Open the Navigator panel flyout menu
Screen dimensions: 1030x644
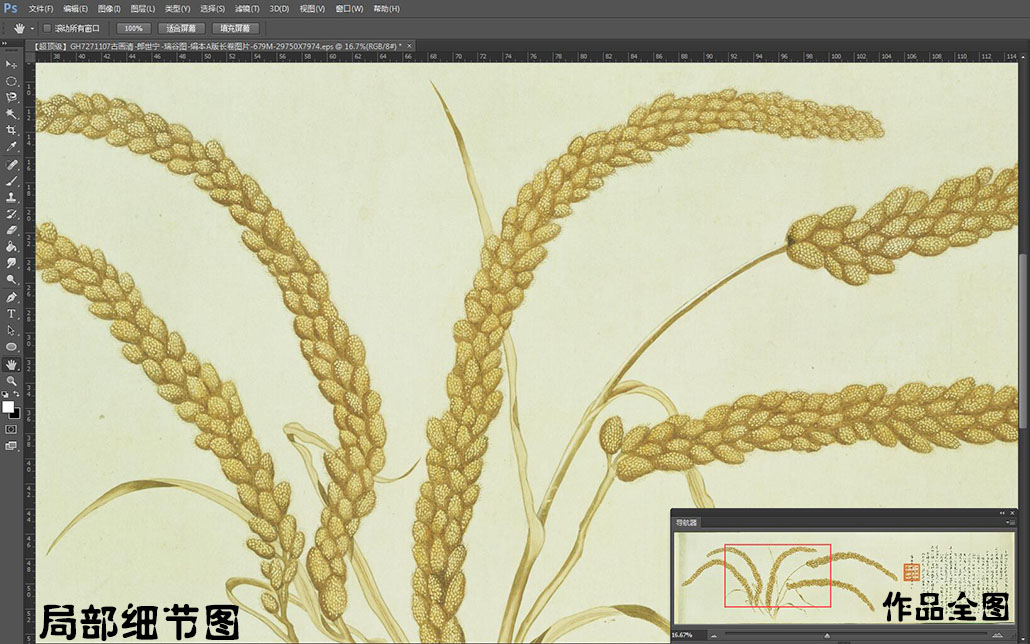(1010, 522)
